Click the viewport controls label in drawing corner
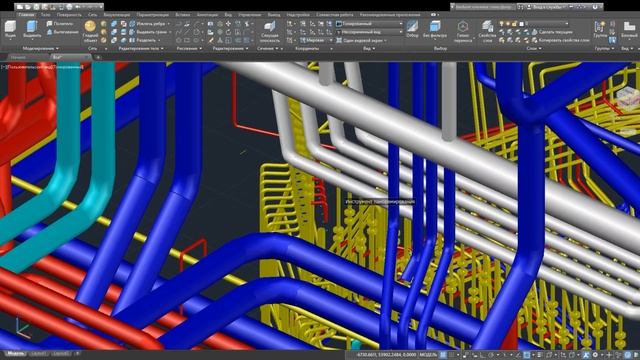640x360 pixels. point(42,67)
